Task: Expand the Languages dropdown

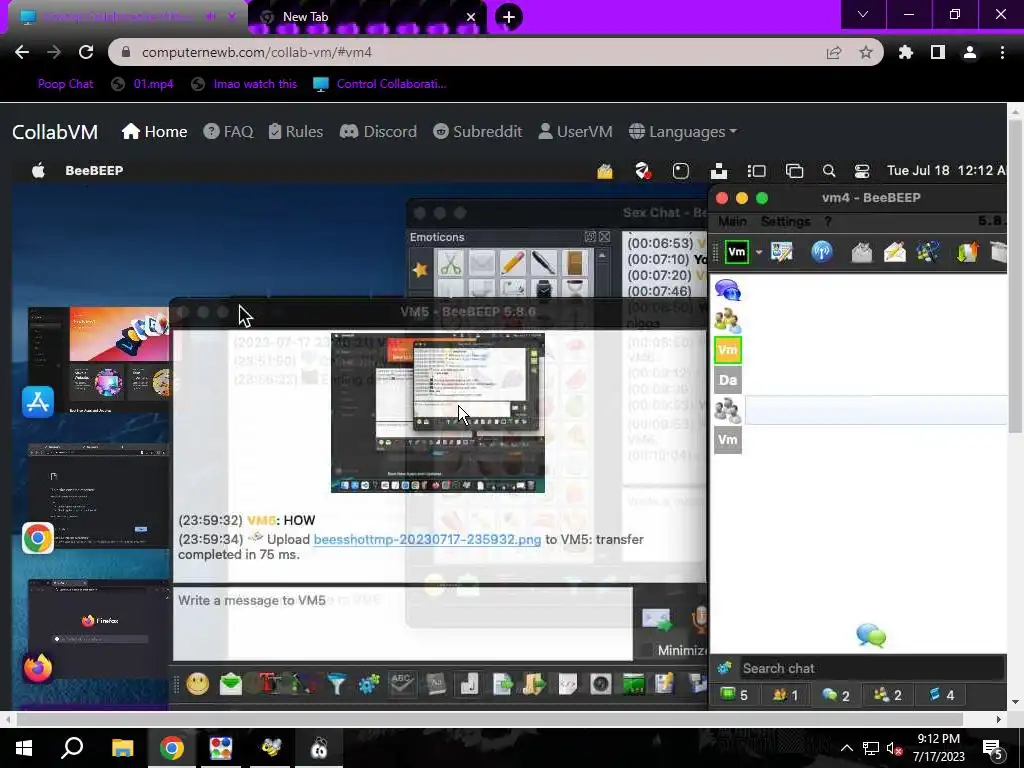Action: (683, 132)
